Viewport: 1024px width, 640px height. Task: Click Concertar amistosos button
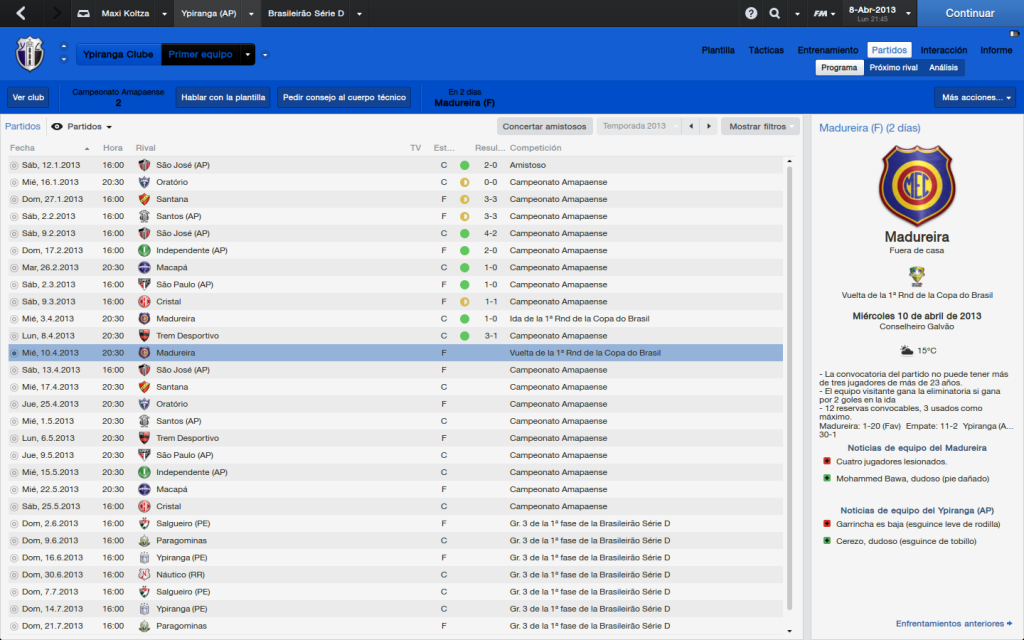[x=545, y=126]
